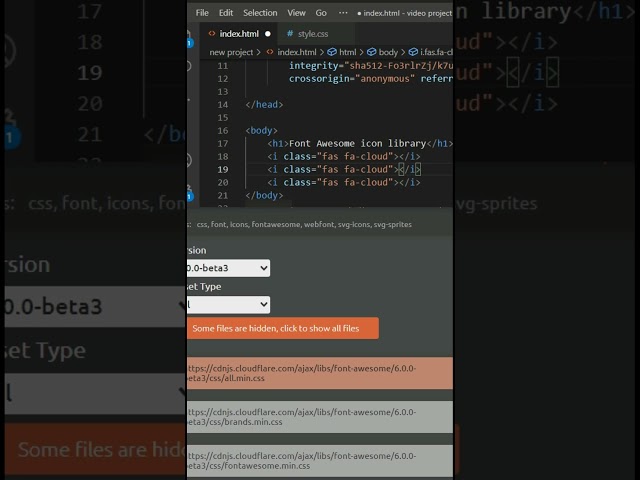The height and width of the screenshot is (480, 640).
Task: Open the Go menu
Action: (x=321, y=13)
